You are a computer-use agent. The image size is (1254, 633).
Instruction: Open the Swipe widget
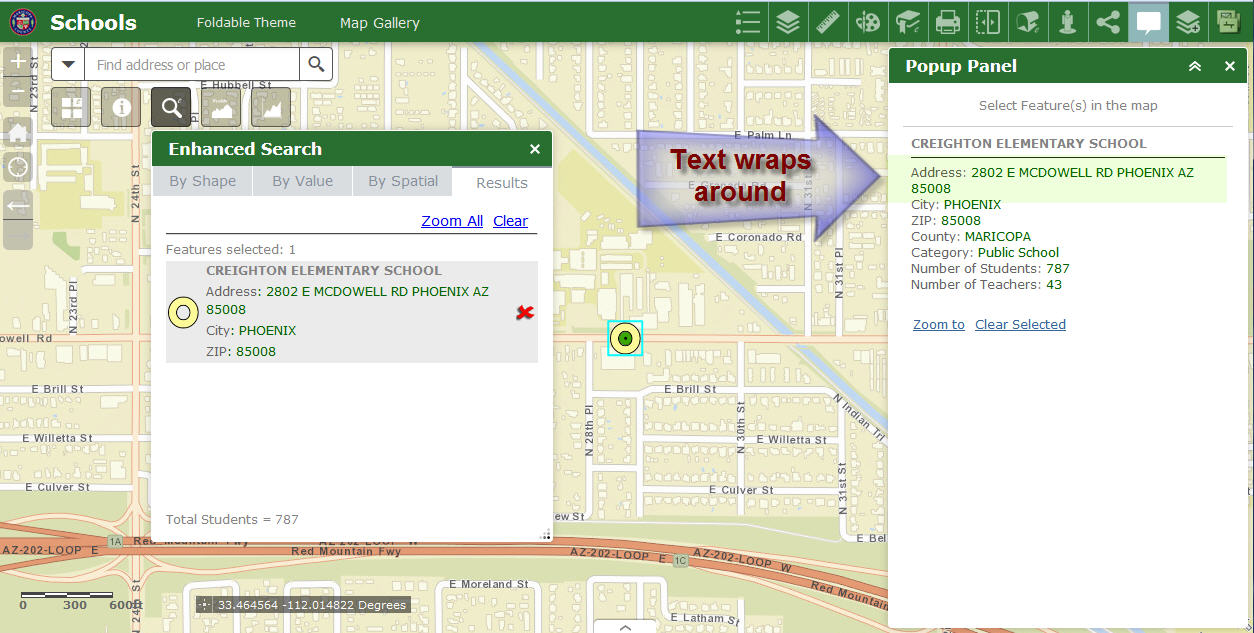988,22
